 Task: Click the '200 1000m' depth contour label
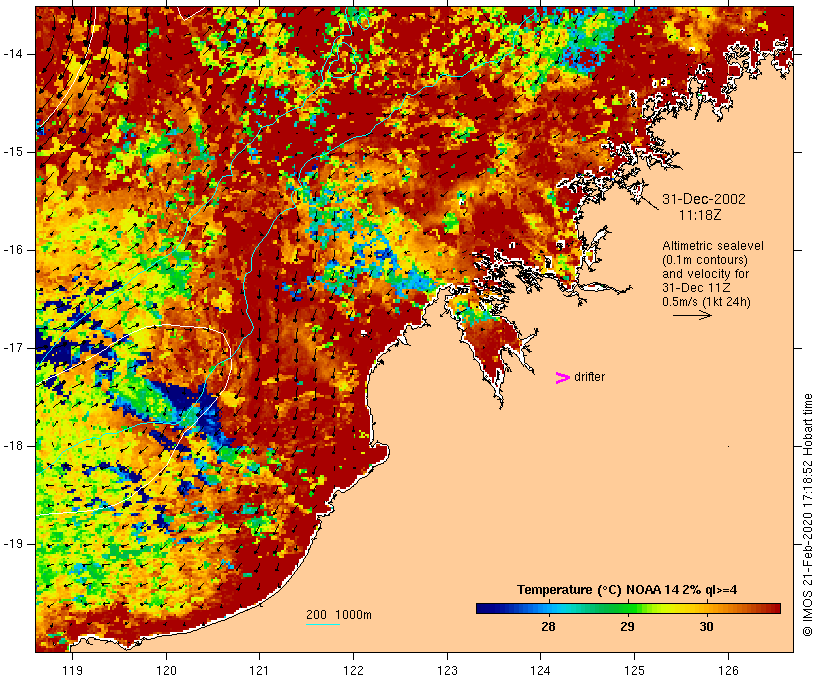(x=339, y=615)
